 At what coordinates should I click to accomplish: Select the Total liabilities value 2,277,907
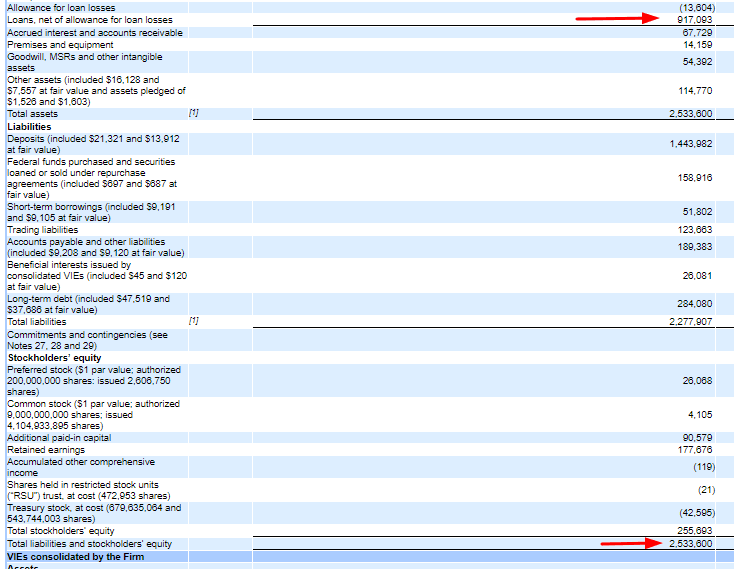click(x=690, y=322)
